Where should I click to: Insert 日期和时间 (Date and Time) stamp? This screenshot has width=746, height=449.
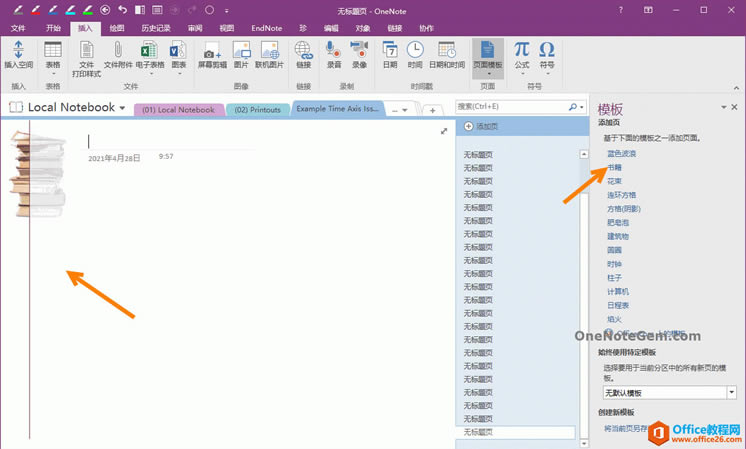[x=447, y=55]
